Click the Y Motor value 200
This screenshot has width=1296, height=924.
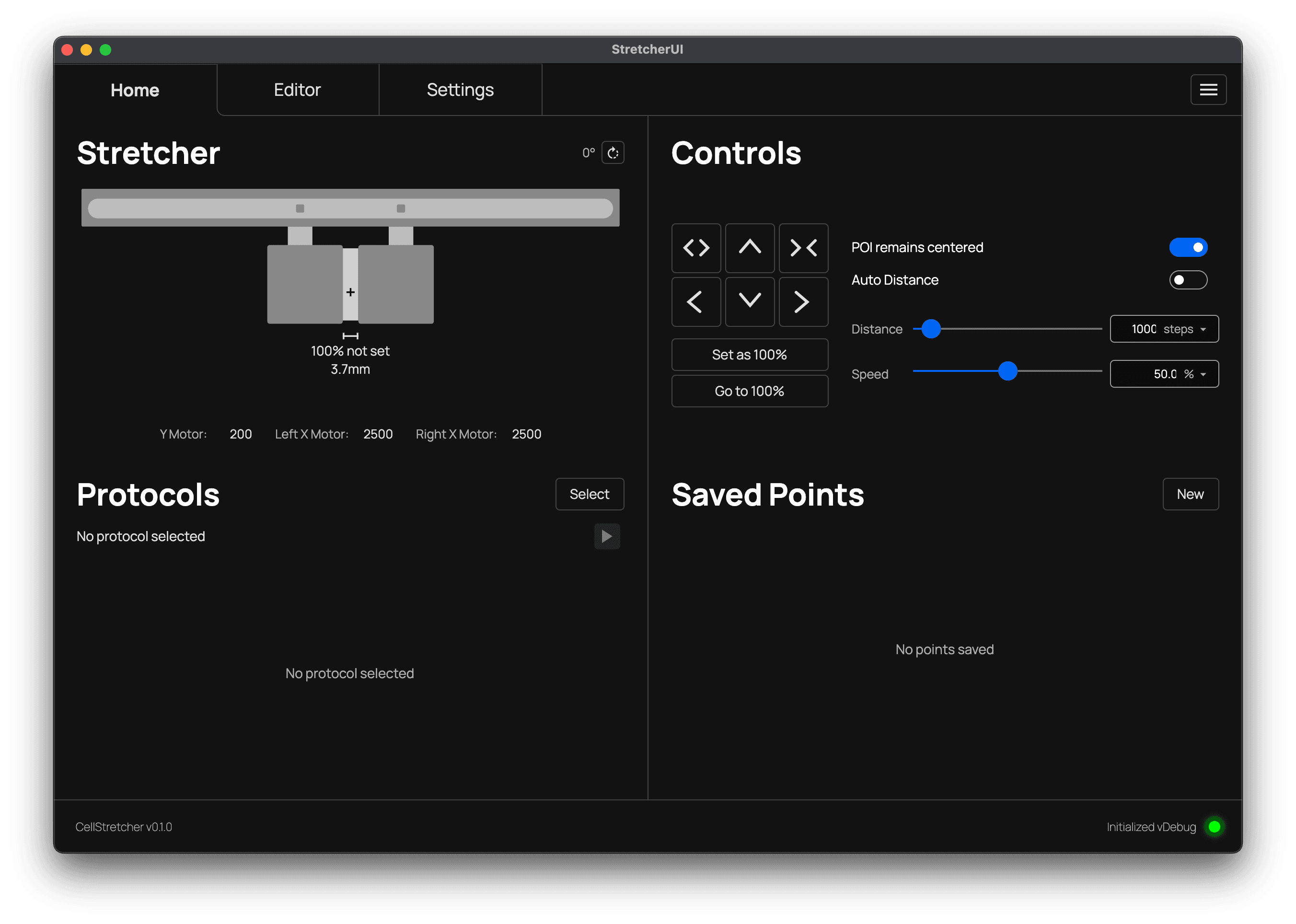coord(241,434)
